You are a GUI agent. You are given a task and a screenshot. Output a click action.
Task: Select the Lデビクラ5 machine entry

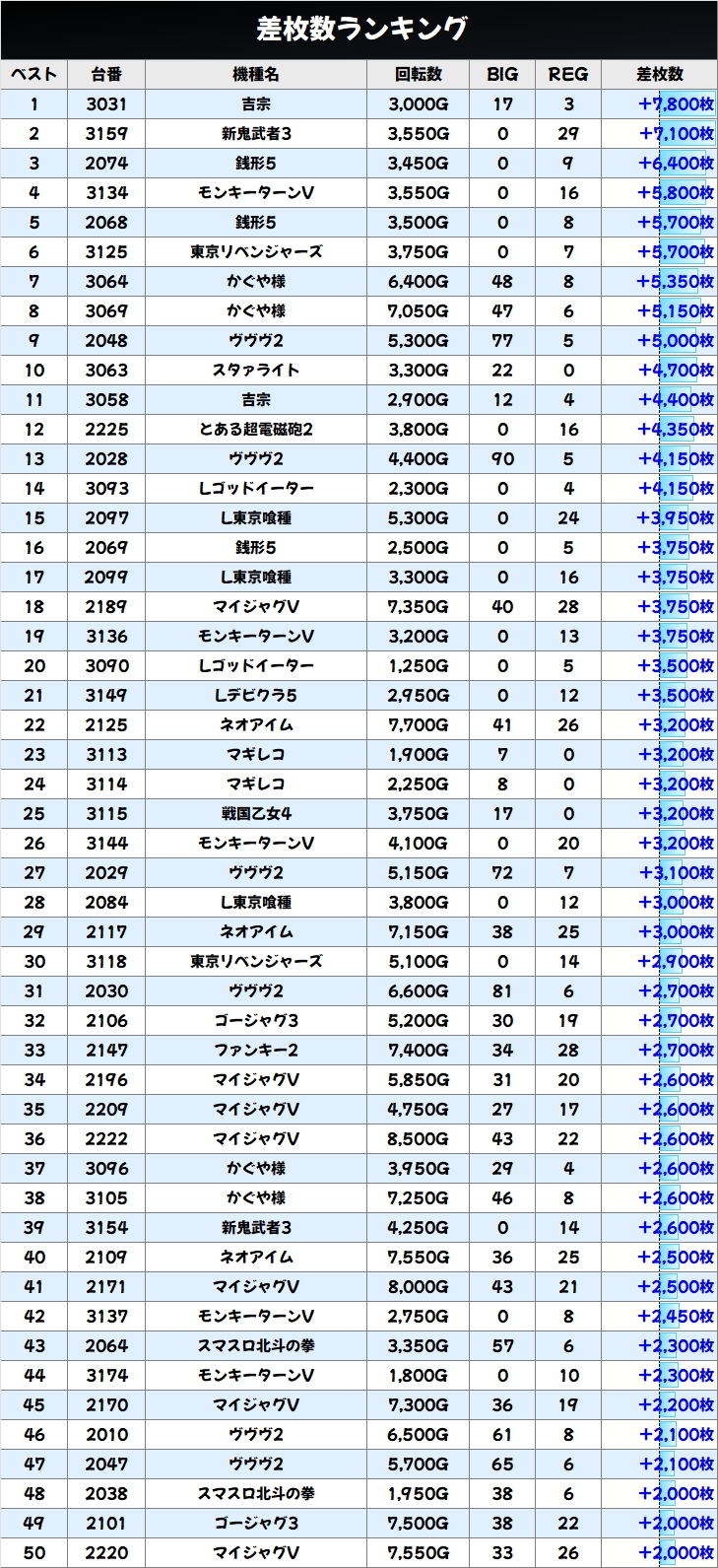point(256,696)
